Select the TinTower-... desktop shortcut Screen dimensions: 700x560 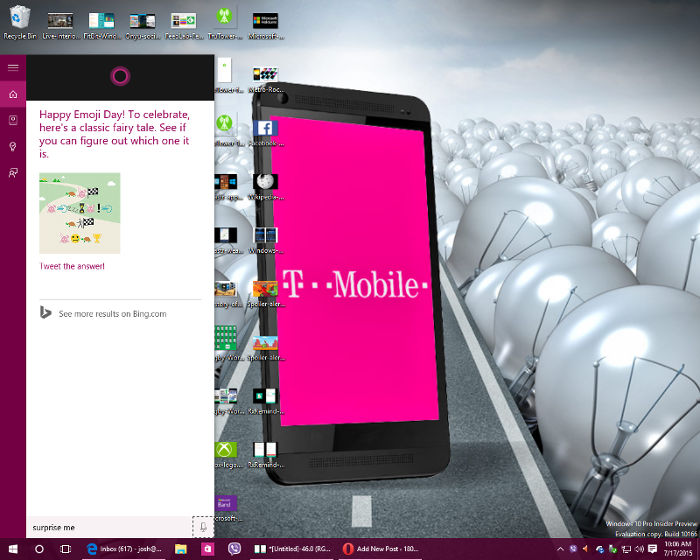click(x=225, y=22)
